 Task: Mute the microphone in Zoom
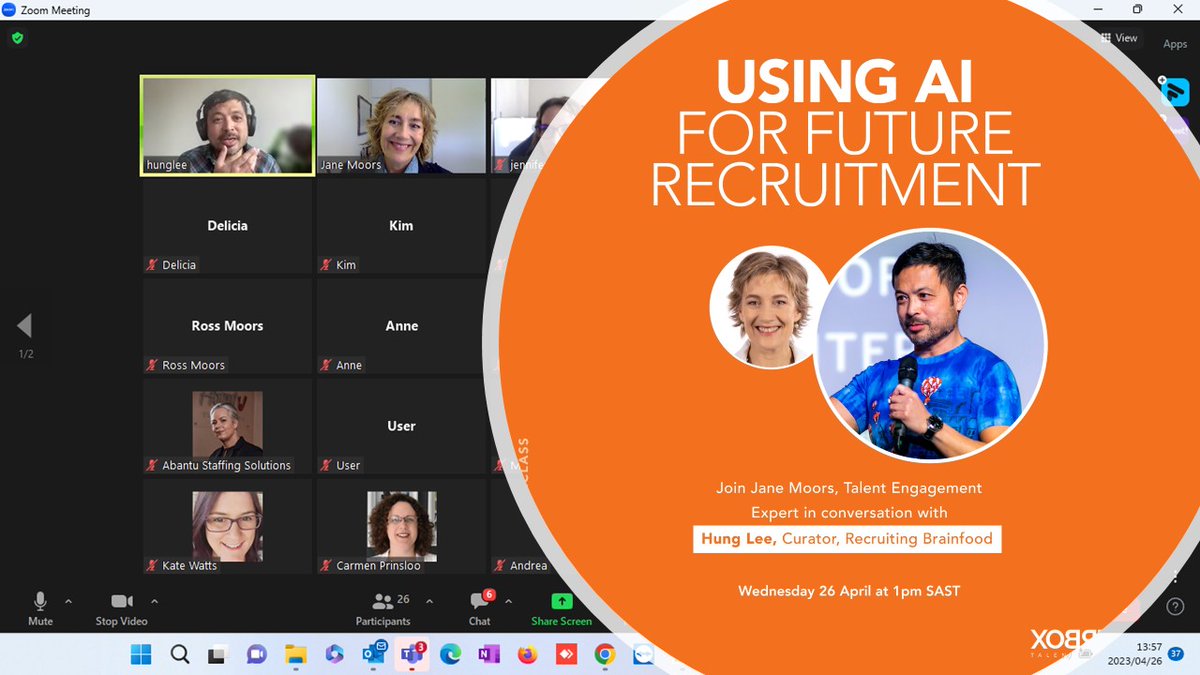coord(40,608)
